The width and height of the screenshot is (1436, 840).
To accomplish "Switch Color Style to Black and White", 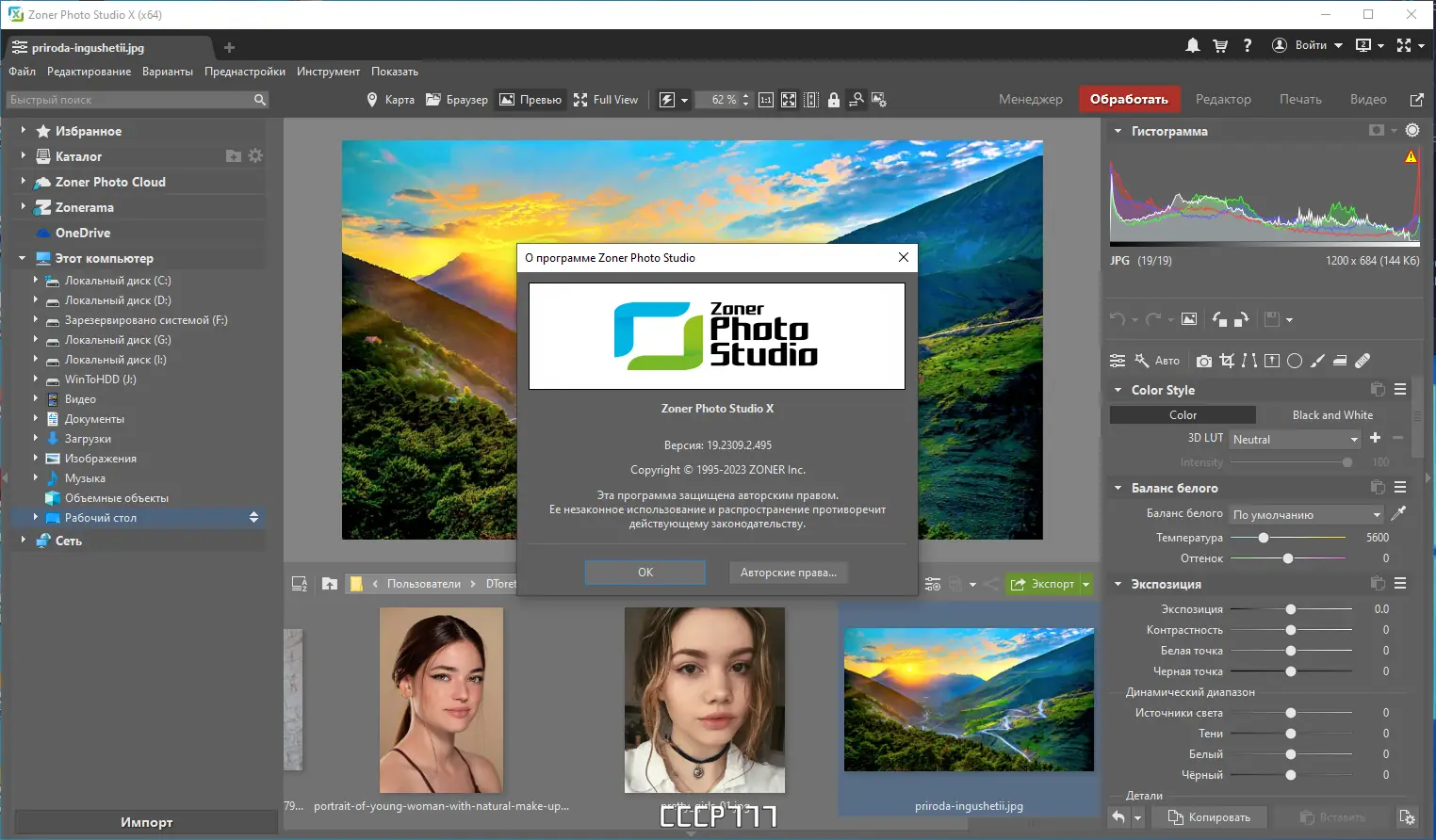I will coord(1332,415).
